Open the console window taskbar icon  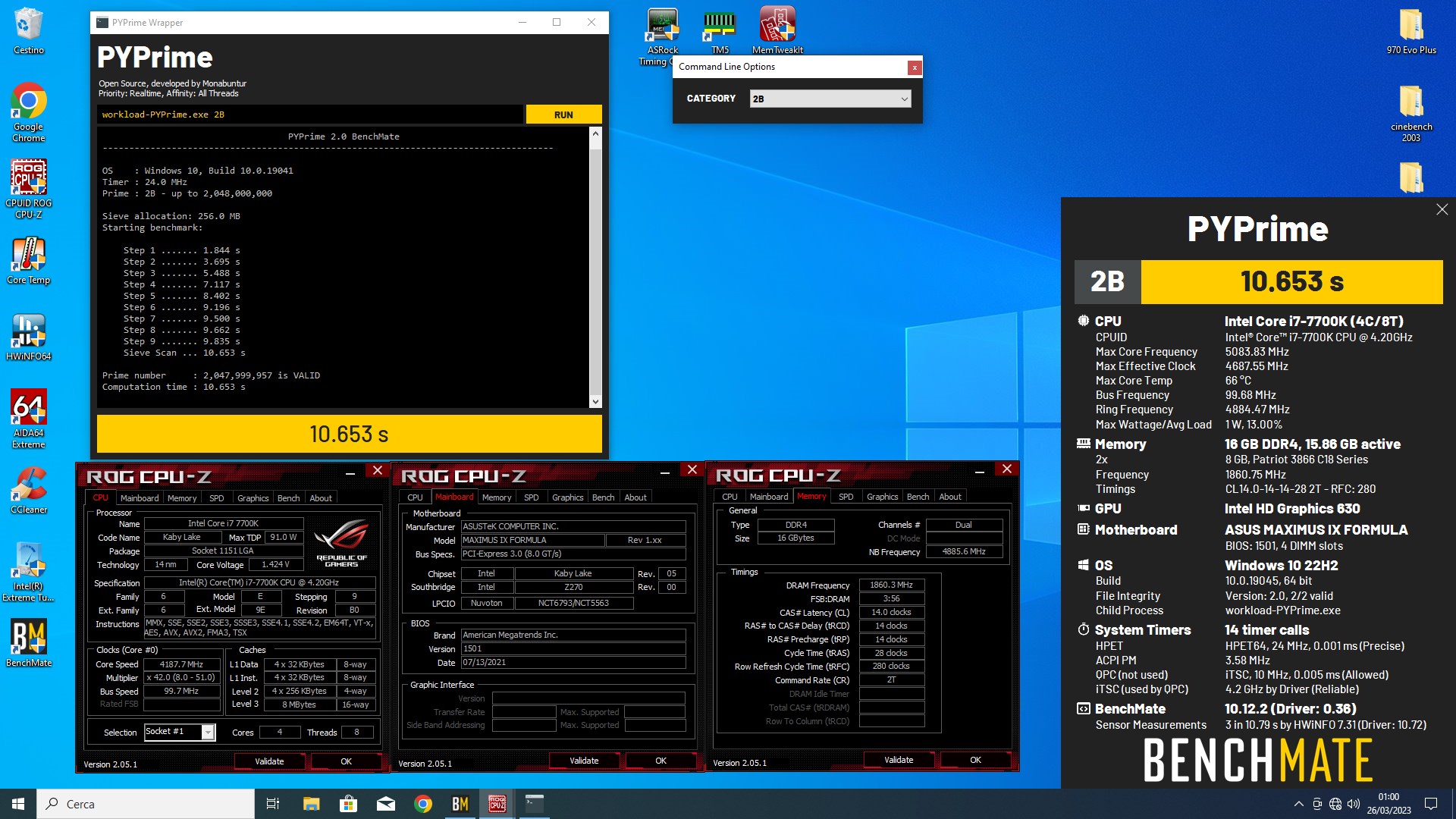click(534, 804)
